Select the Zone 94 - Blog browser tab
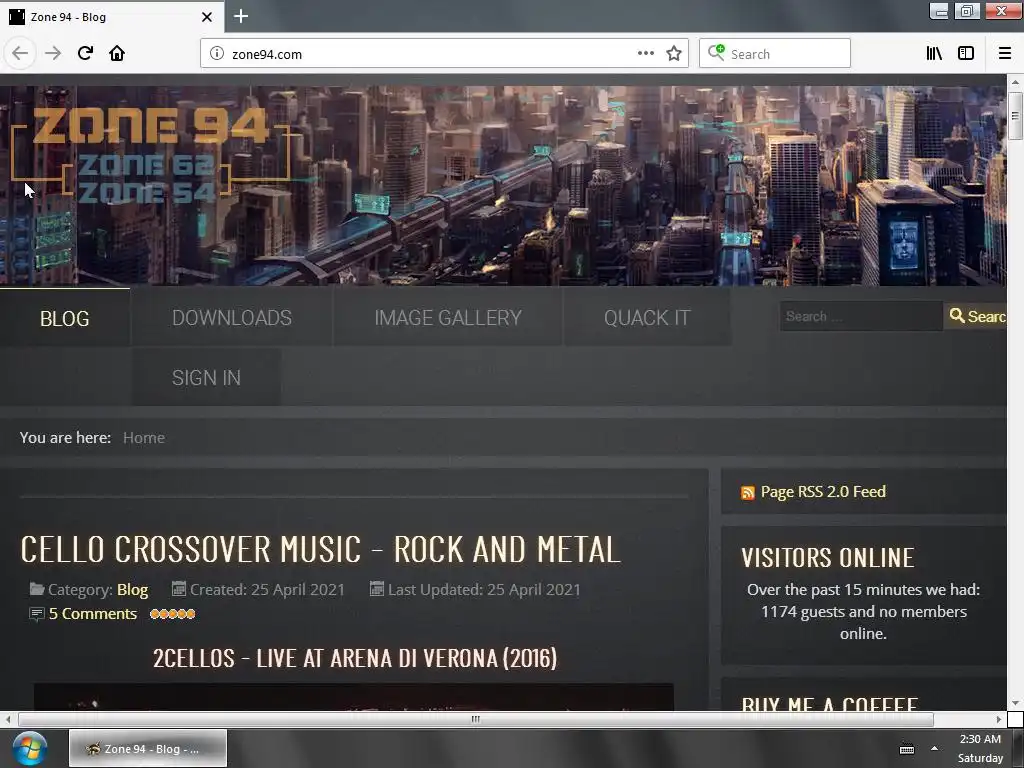 pos(112,17)
